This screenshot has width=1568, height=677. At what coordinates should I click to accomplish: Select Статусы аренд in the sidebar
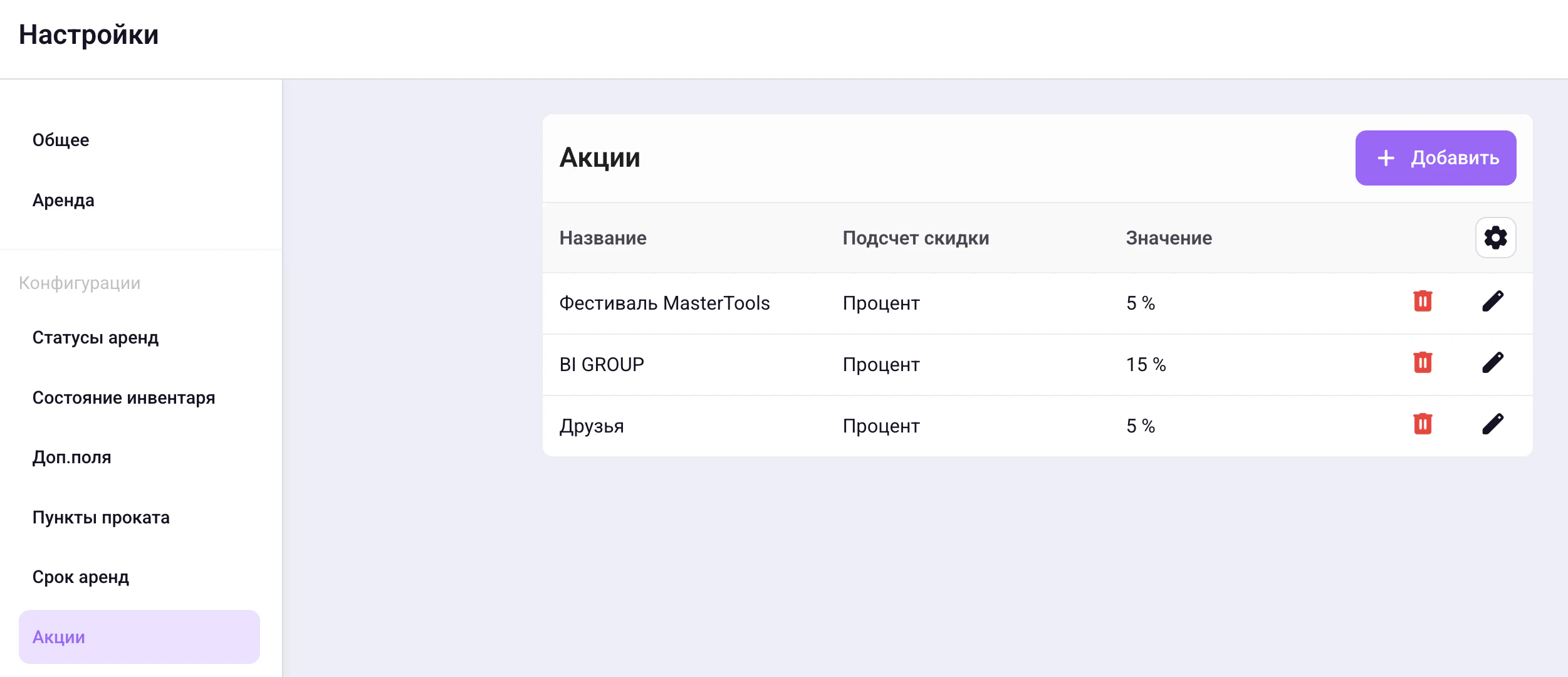95,337
